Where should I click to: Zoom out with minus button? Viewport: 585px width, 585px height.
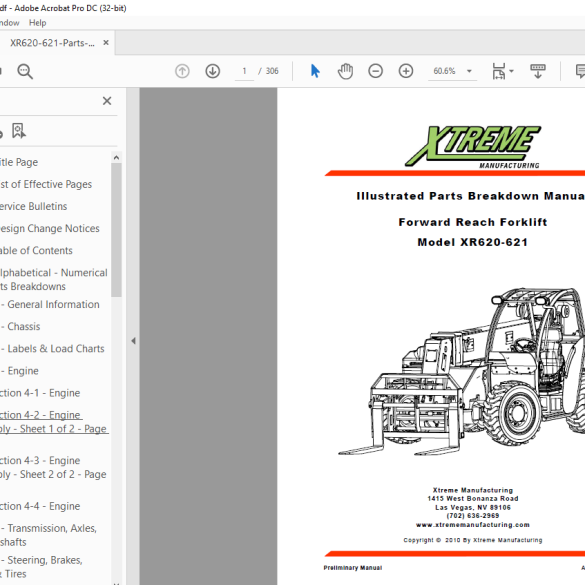pos(375,71)
